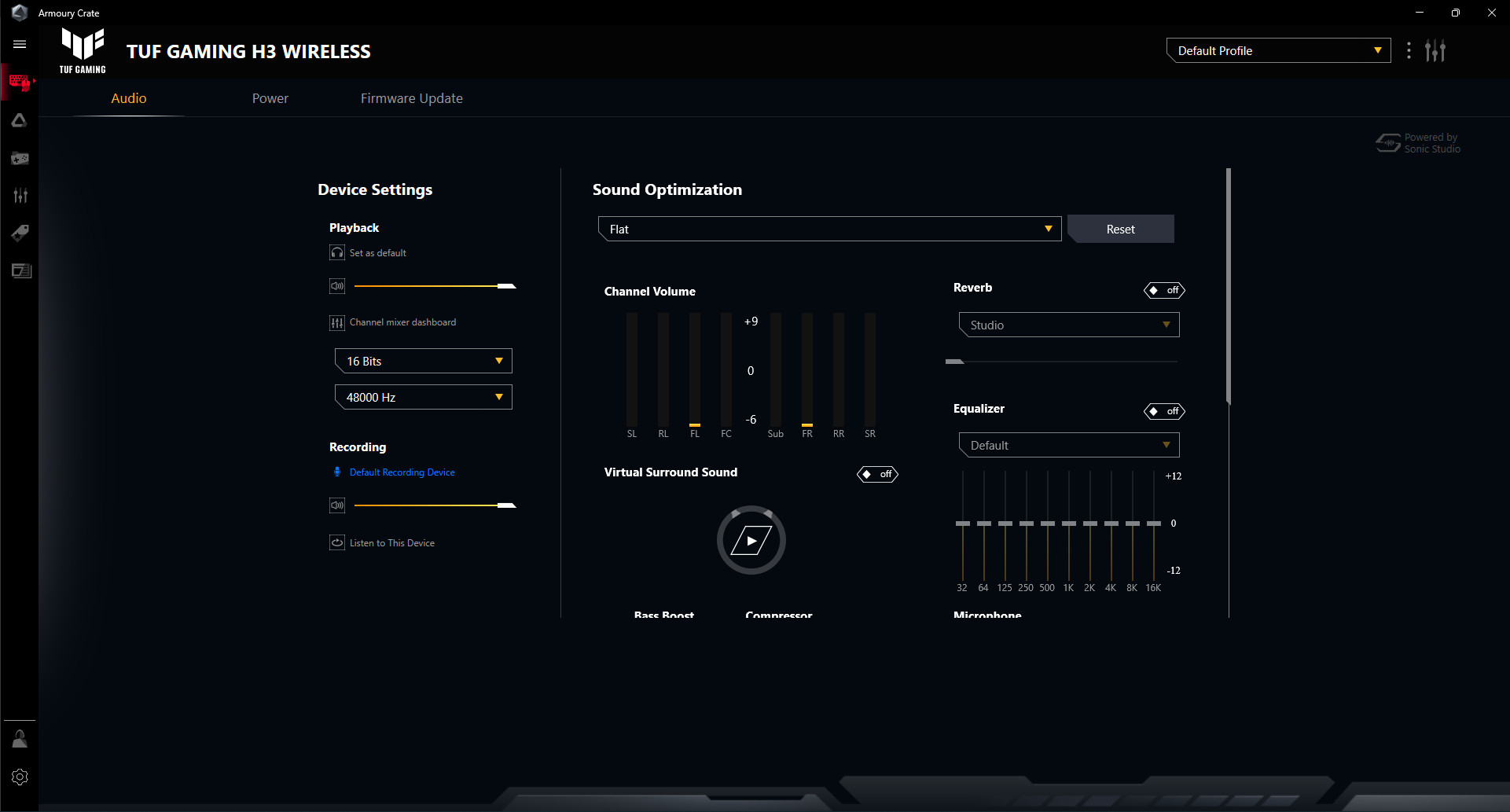
Task: Expand the Flat sound optimization preset dropdown
Action: 829,229
